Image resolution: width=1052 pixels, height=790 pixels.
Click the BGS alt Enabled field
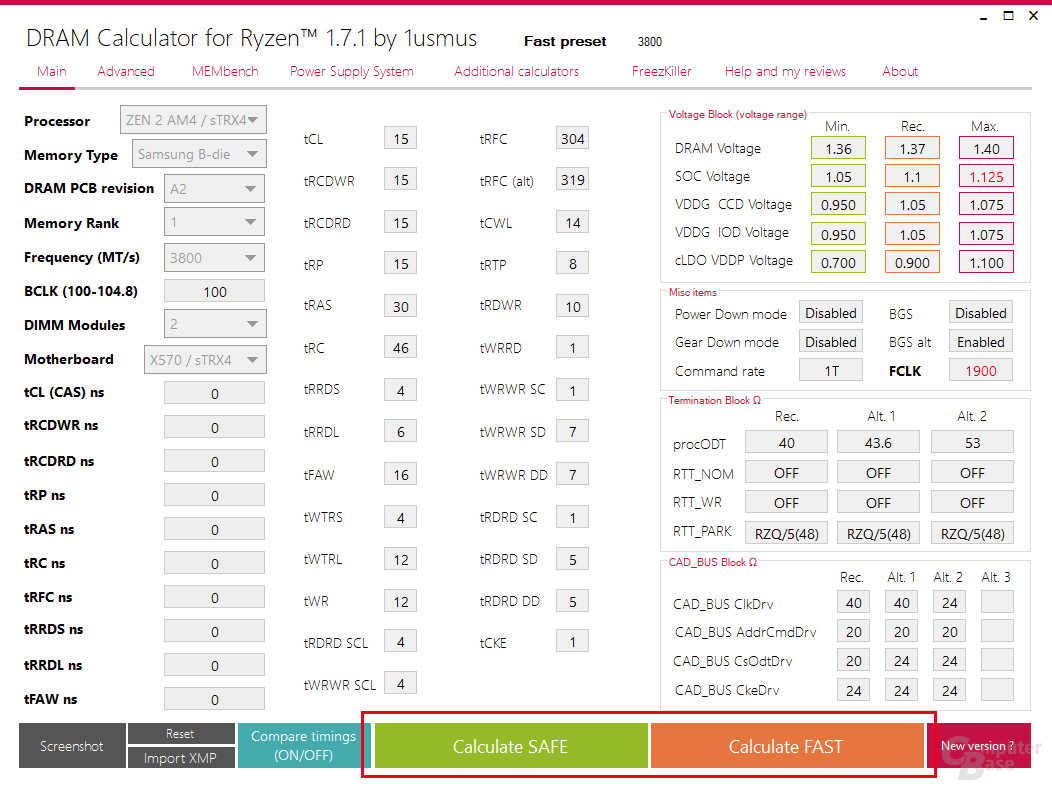(980, 342)
